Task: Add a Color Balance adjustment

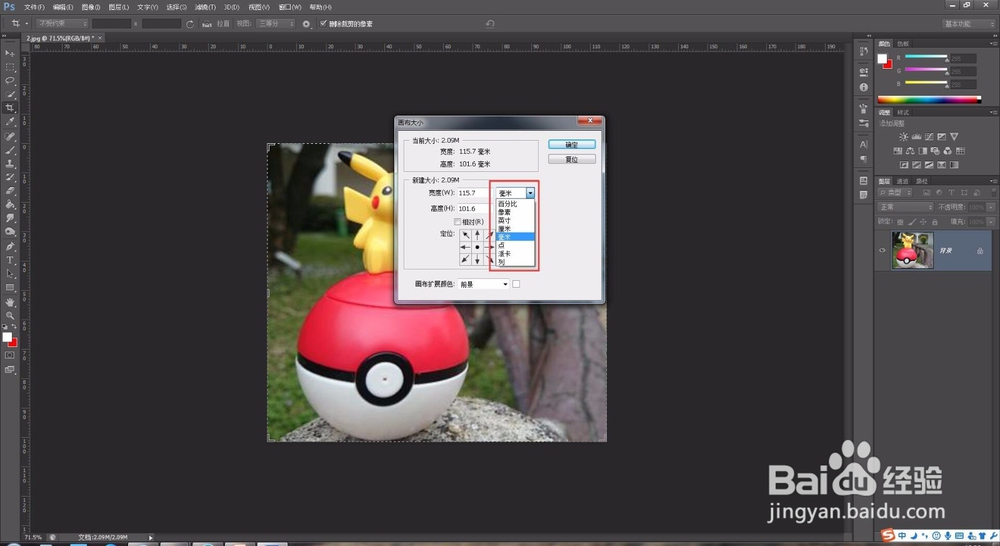Action: click(x=910, y=151)
